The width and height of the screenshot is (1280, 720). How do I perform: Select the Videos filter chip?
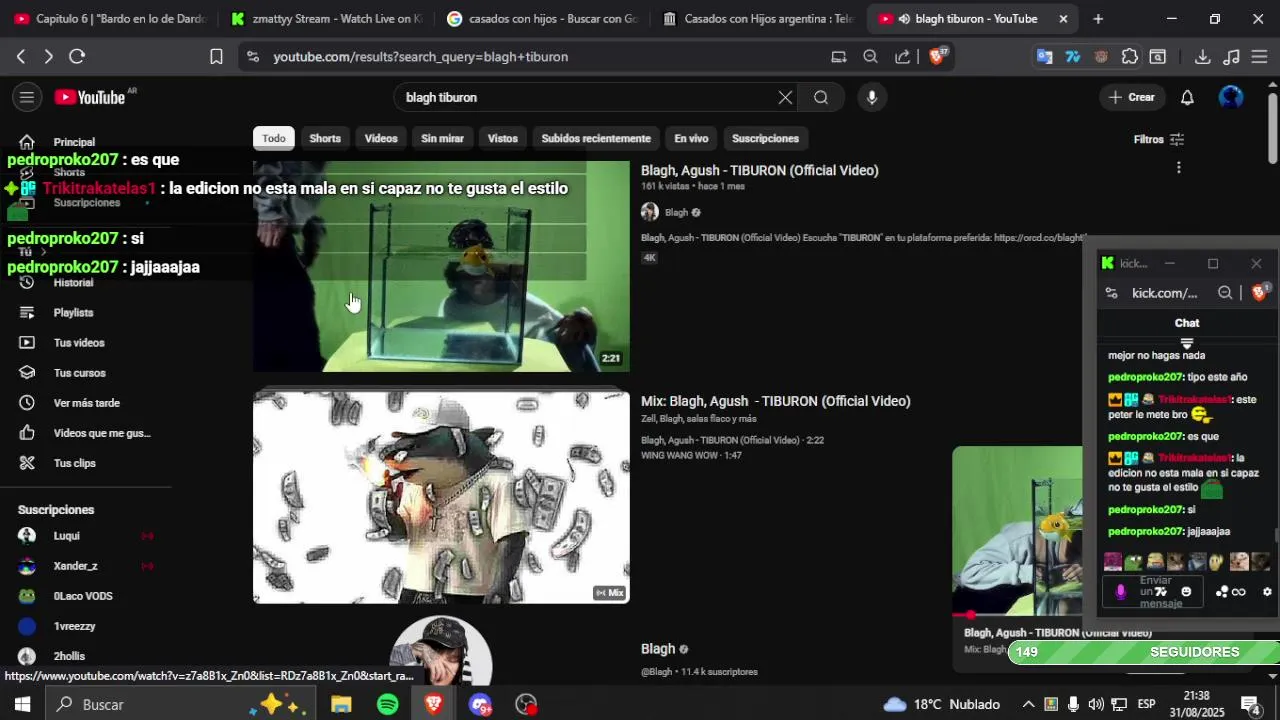click(x=381, y=138)
